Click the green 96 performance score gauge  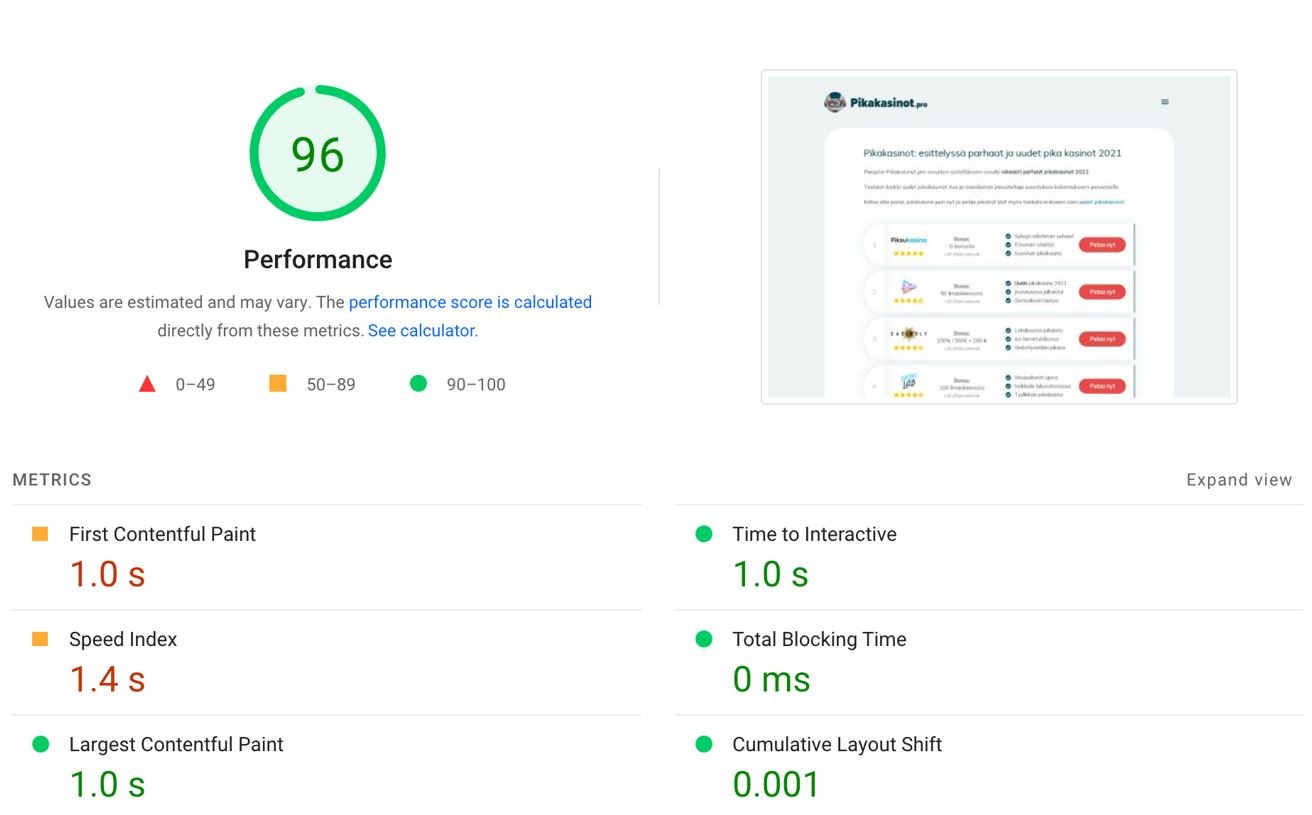317,154
